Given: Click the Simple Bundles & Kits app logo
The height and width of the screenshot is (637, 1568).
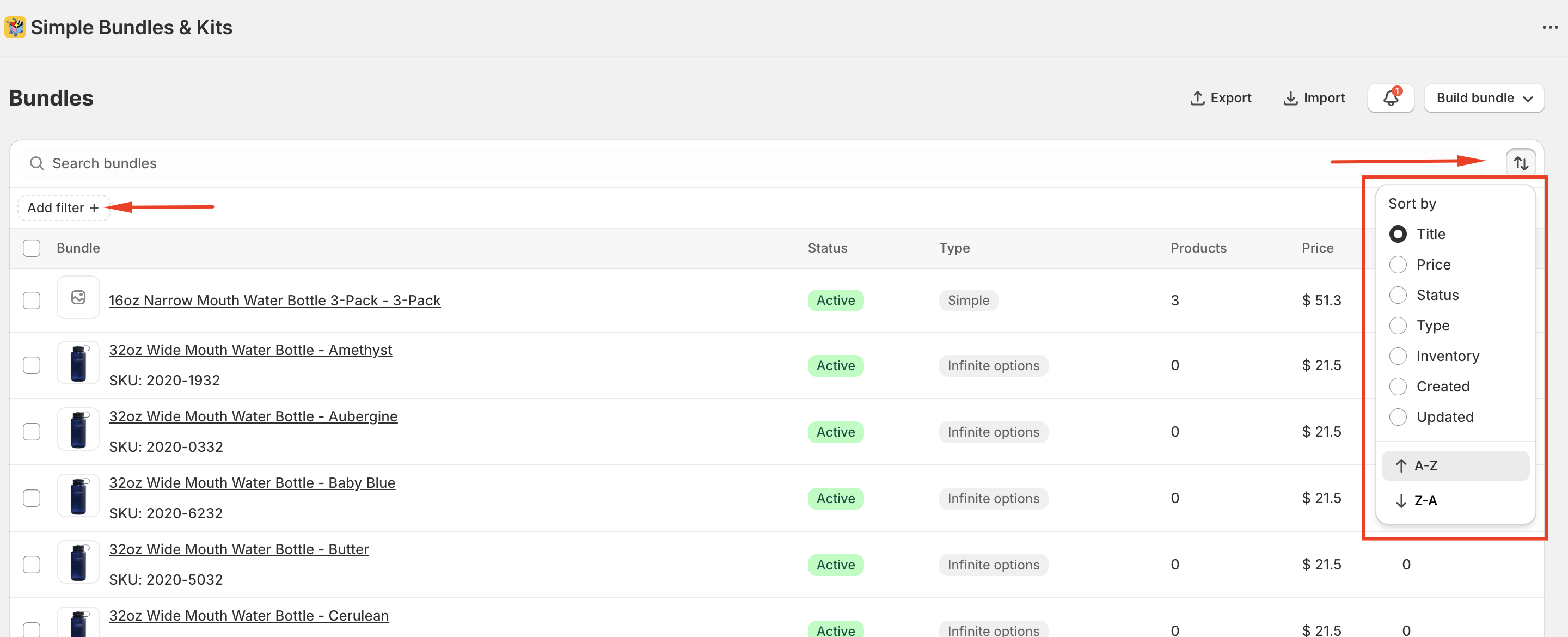Looking at the screenshot, I should click(x=15, y=27).
